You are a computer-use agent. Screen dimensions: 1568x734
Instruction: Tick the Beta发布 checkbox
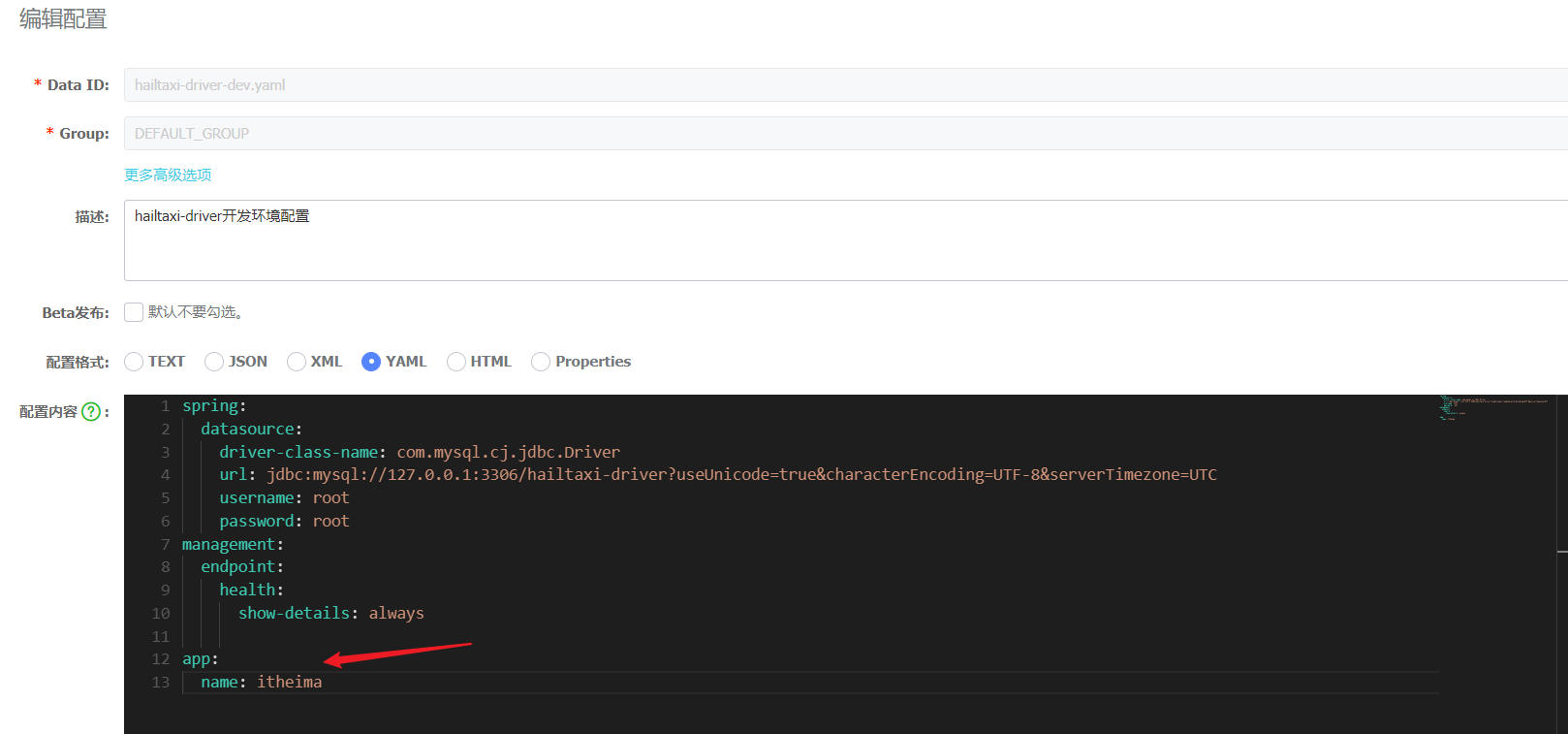click(x=134, y=312)
